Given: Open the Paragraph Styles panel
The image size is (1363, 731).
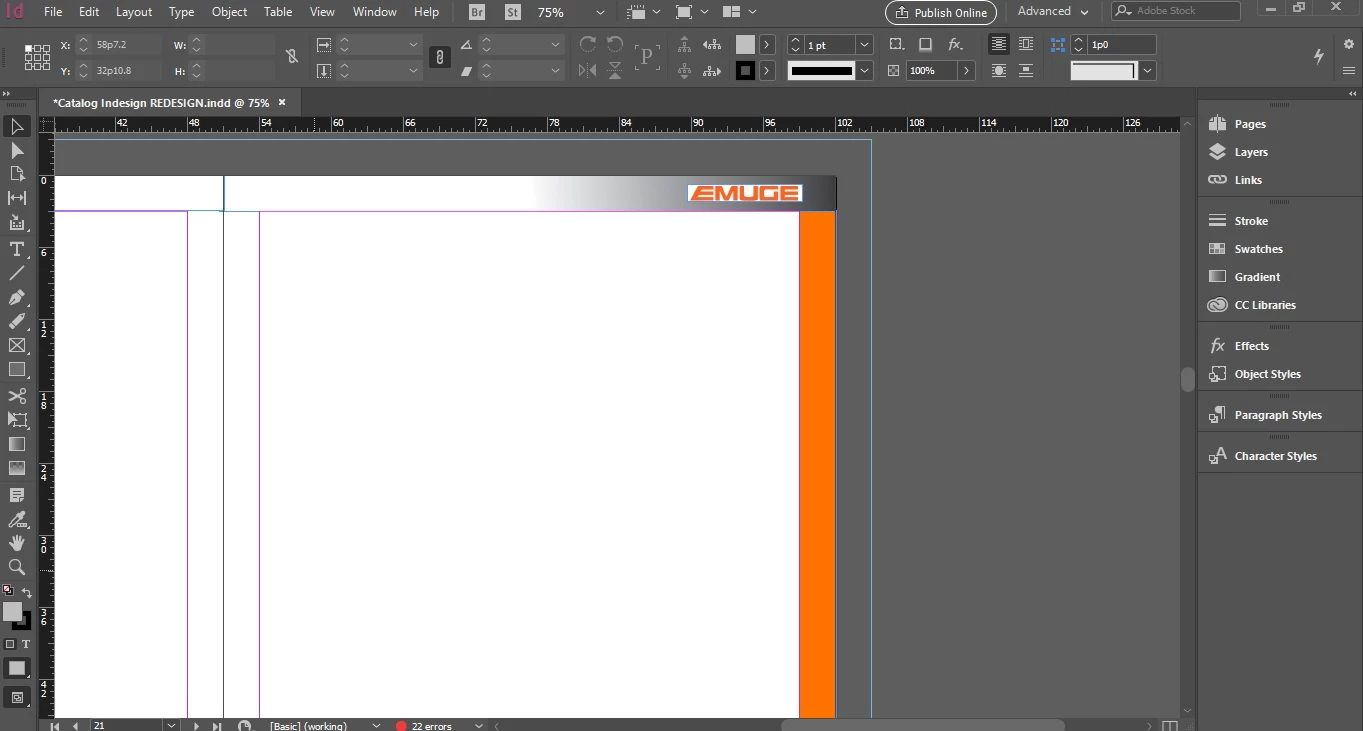Looking at the screenshot, I should point(1278,415).
